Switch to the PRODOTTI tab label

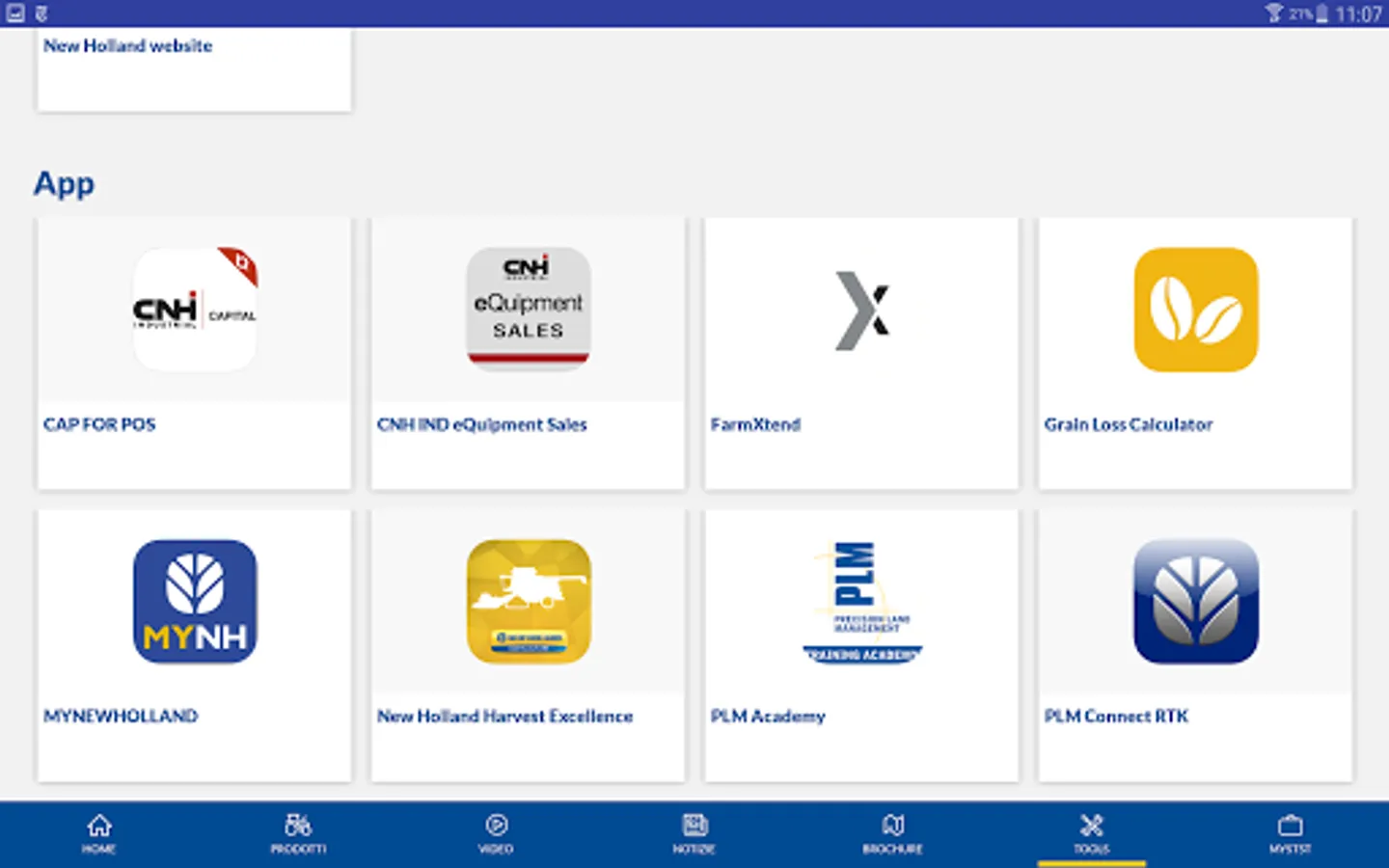(298, 849)
